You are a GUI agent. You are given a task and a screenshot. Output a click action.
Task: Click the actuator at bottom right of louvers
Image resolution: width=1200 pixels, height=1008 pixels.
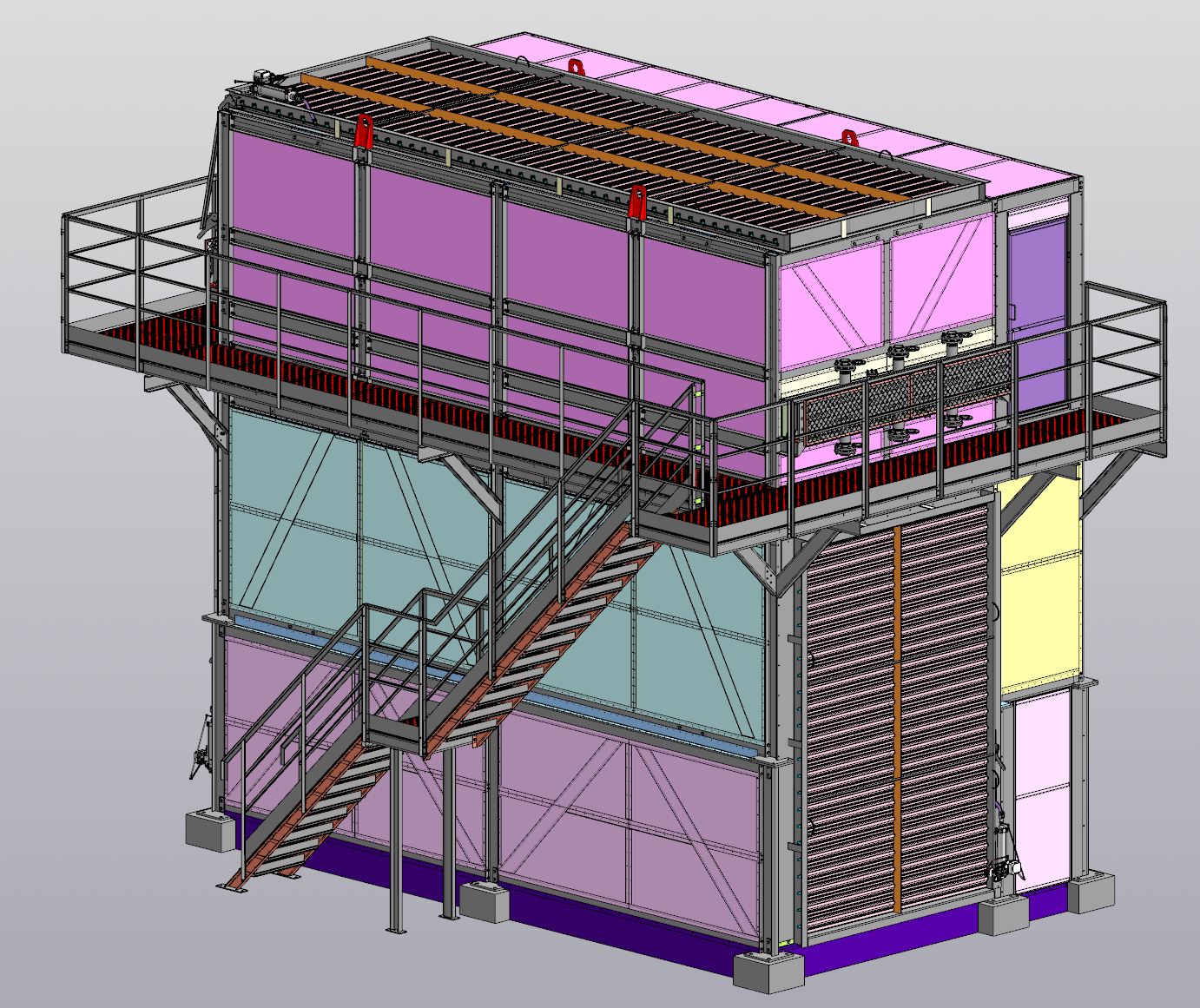click(x=1005, y=855)
